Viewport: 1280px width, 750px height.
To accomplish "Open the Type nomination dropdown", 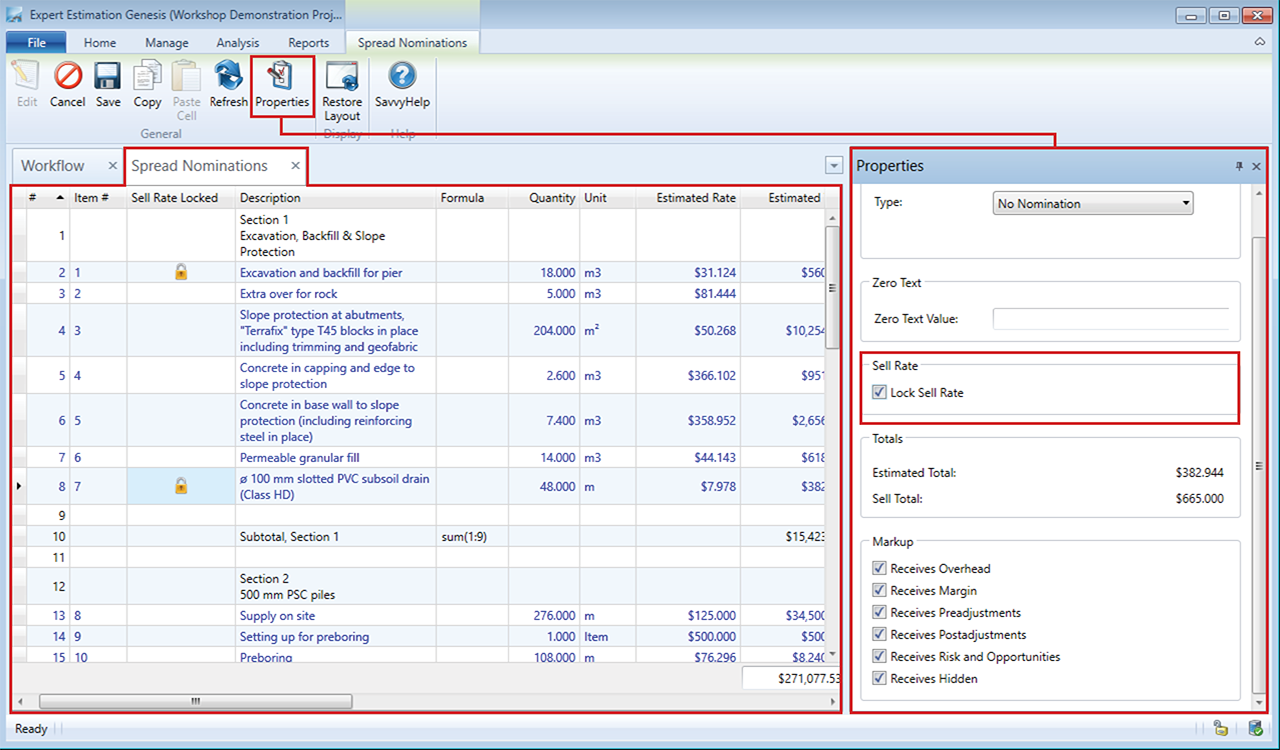I will point(1094,203).
